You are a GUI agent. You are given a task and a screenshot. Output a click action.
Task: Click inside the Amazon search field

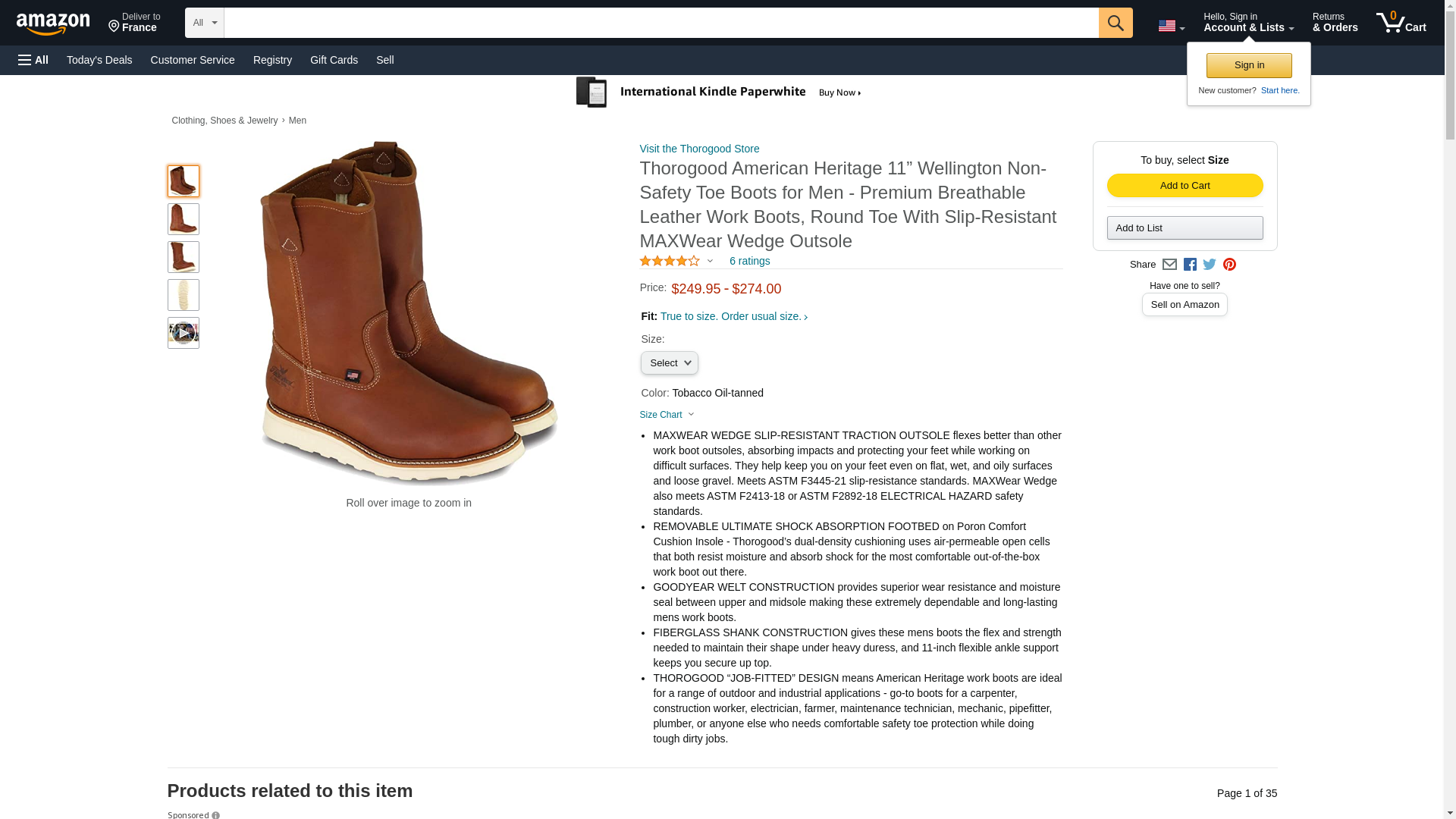(x=661, y=23)
